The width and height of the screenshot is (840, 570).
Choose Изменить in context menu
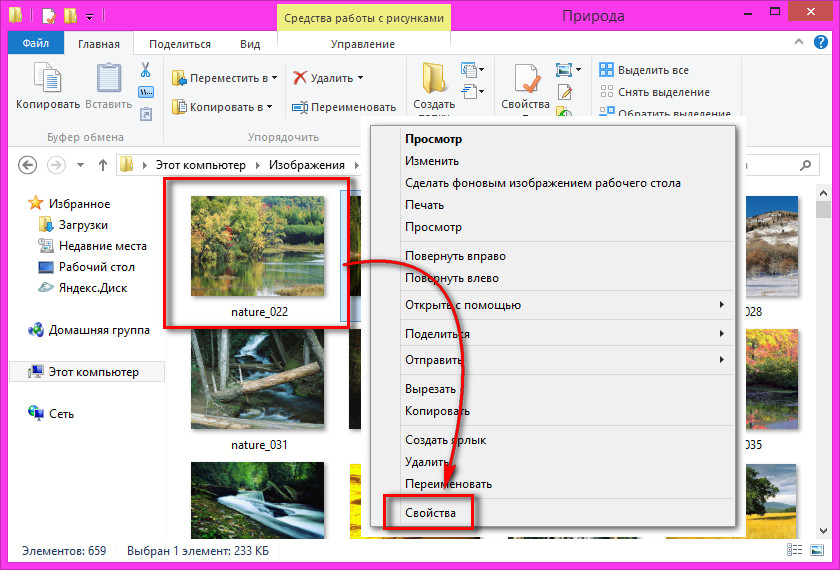click(x=432, y=161)
